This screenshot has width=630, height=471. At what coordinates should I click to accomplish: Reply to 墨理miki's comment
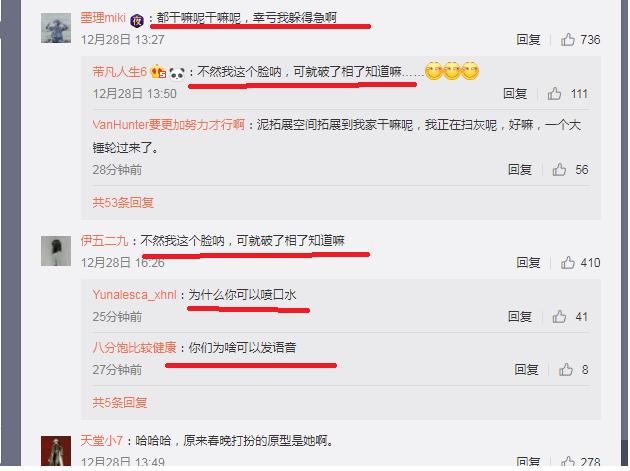coord(528,39)
